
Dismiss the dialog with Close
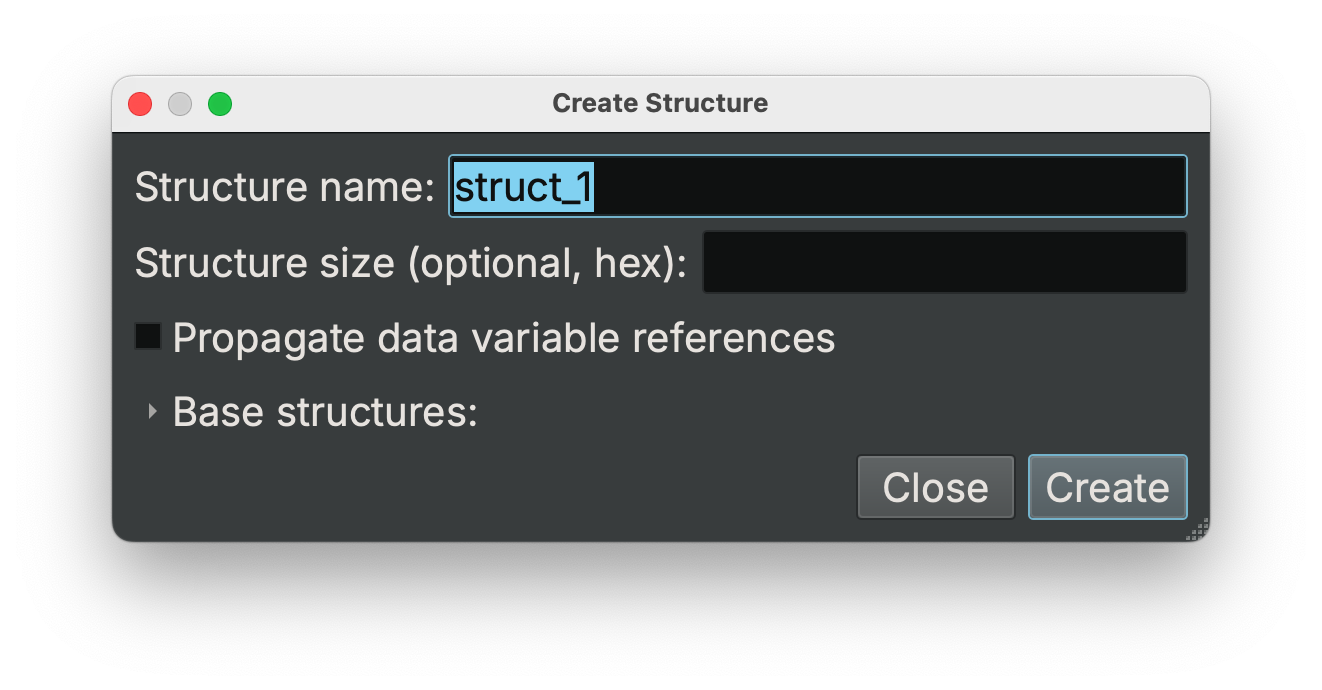tap(935, 487)
